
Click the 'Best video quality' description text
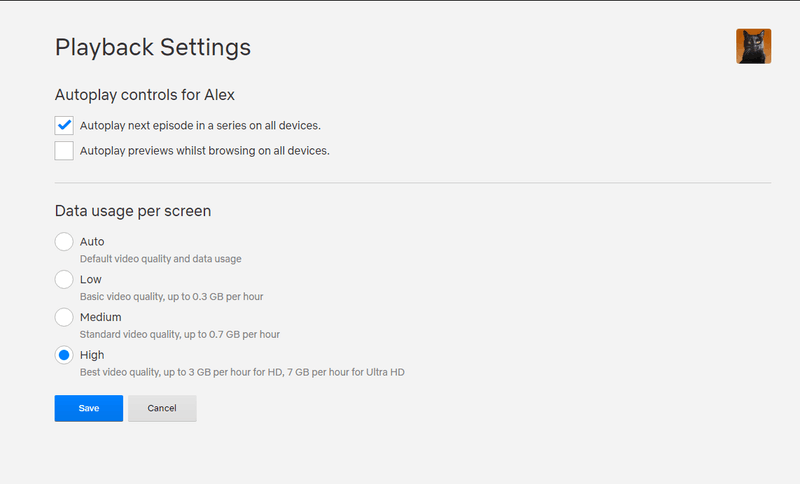[241, 372]
